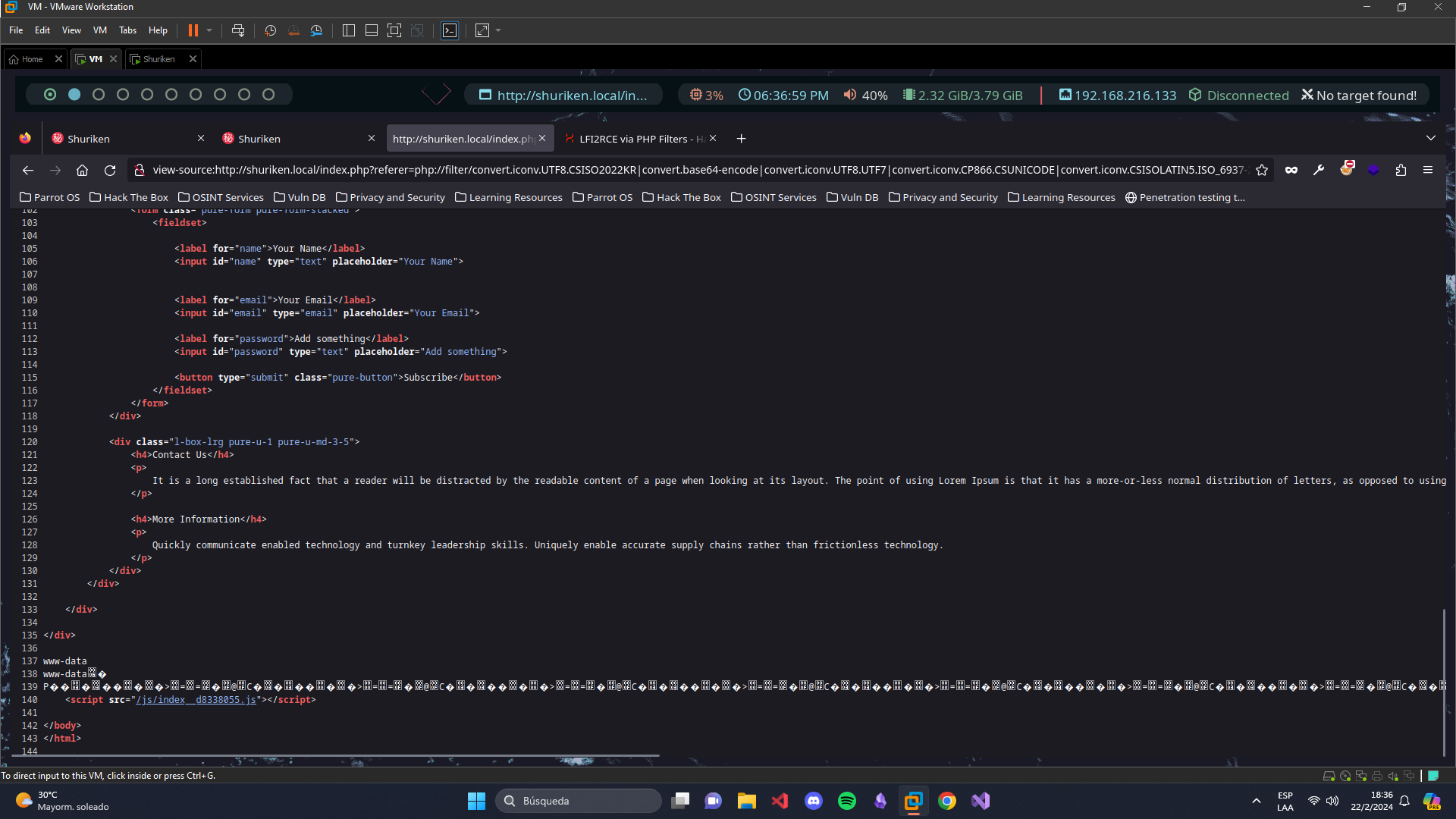Open the first Parrot OS bookmark folder
Viewport: 1456px width, 819px height.
[x=49, y=197]
